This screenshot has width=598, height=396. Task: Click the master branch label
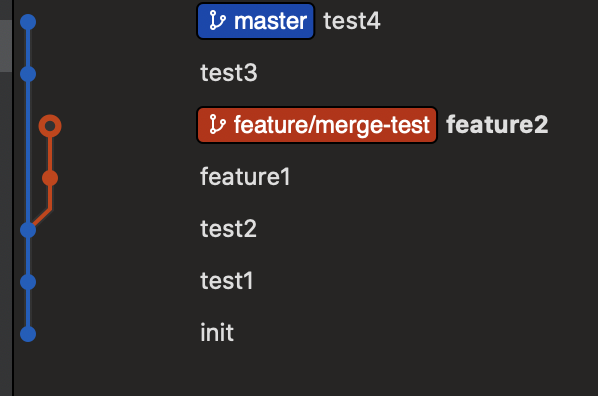(256, 21)
